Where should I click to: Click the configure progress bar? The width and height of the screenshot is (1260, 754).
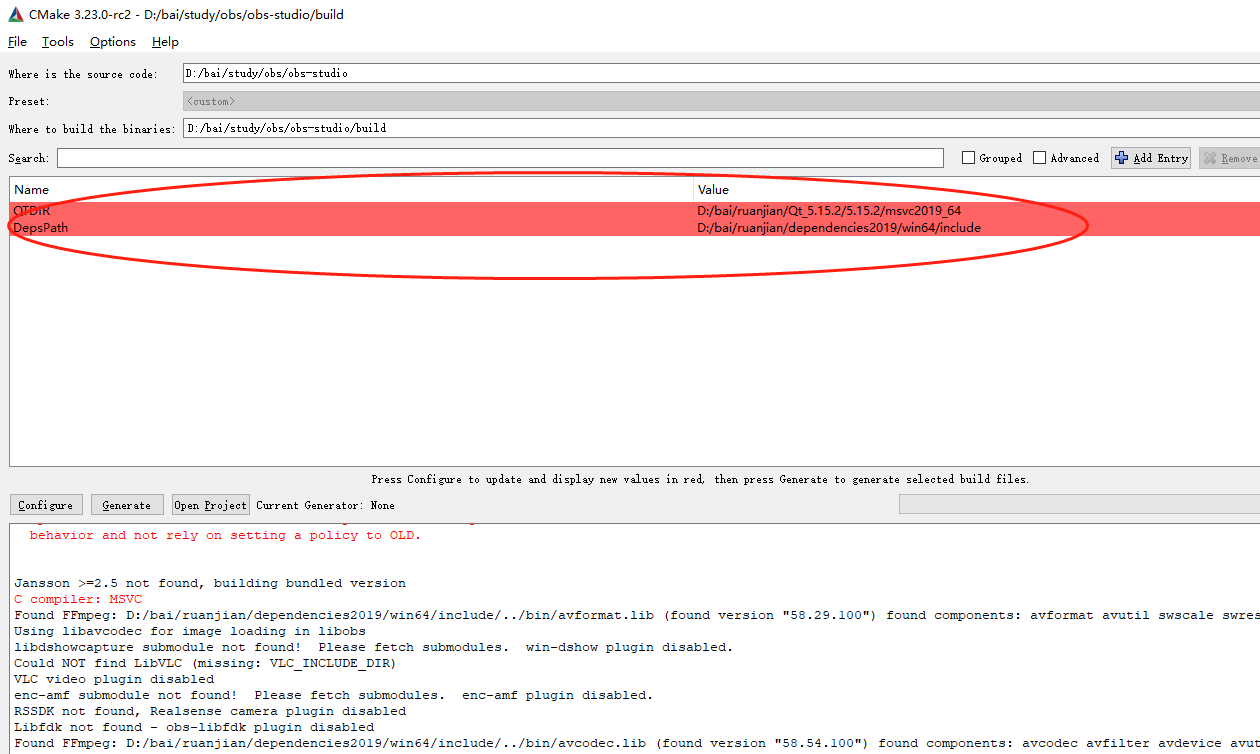tap(1079, 505)
